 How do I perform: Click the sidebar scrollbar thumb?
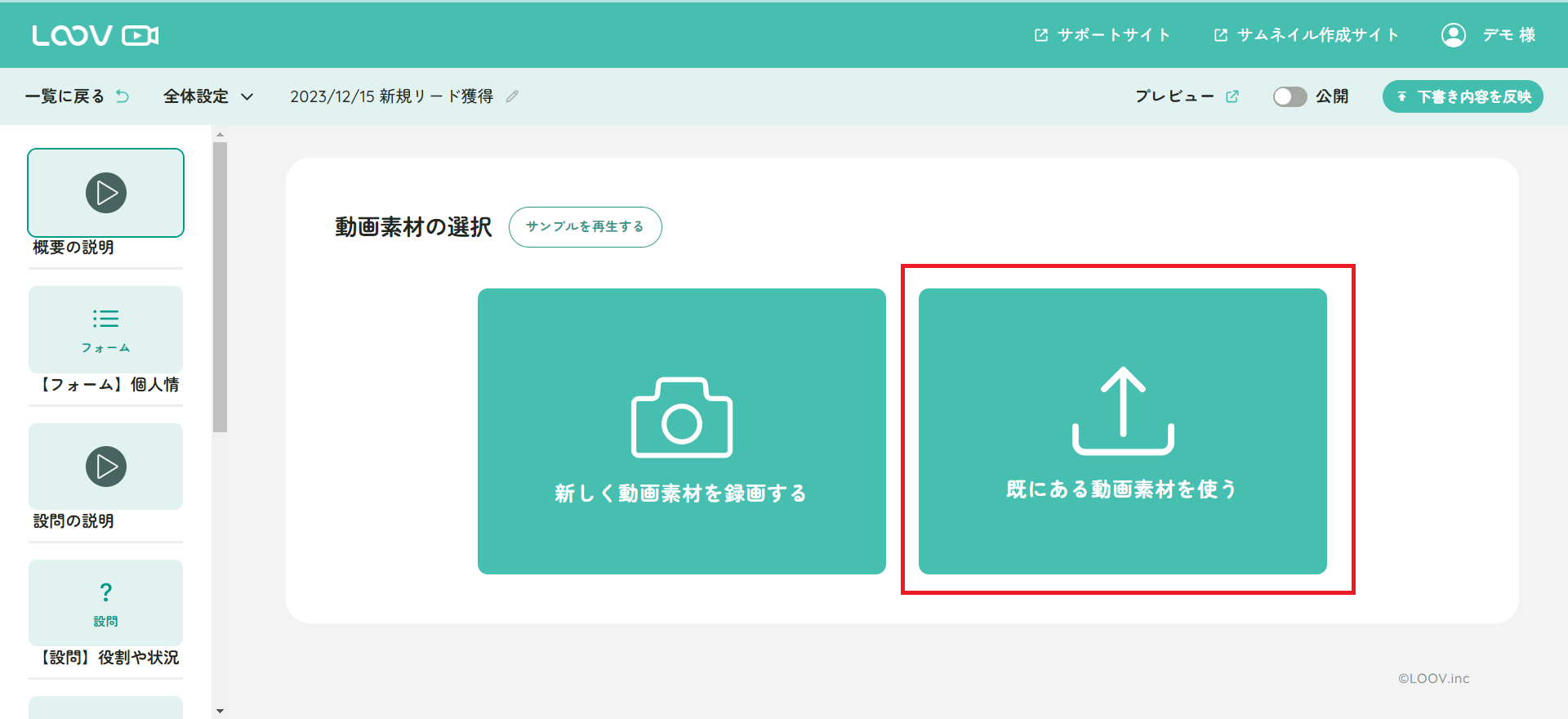pyautogui.click(x=220, y=287)
